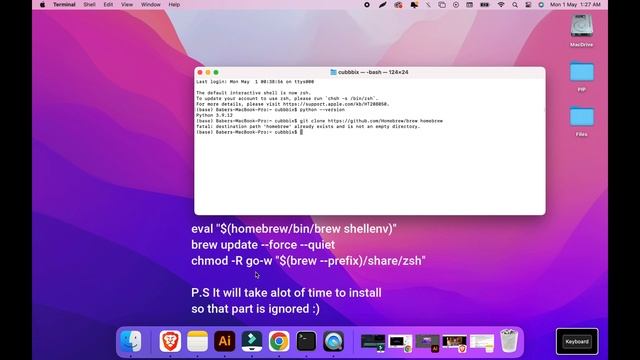
Task: Open the Edit menu
Action: point(108,5)
